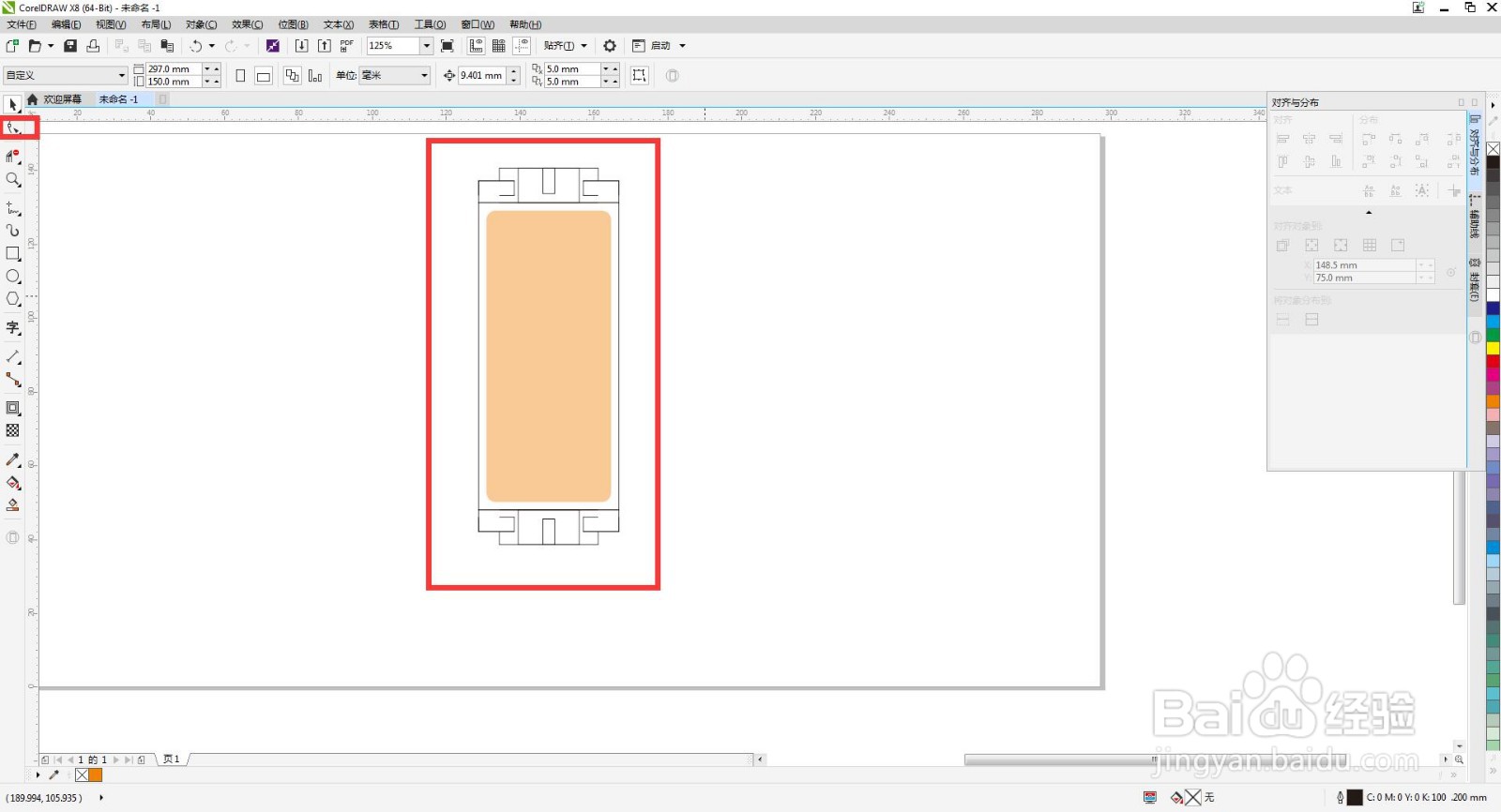Apply page layout to current page only
Screen dimensions: 1501x812
315,76
